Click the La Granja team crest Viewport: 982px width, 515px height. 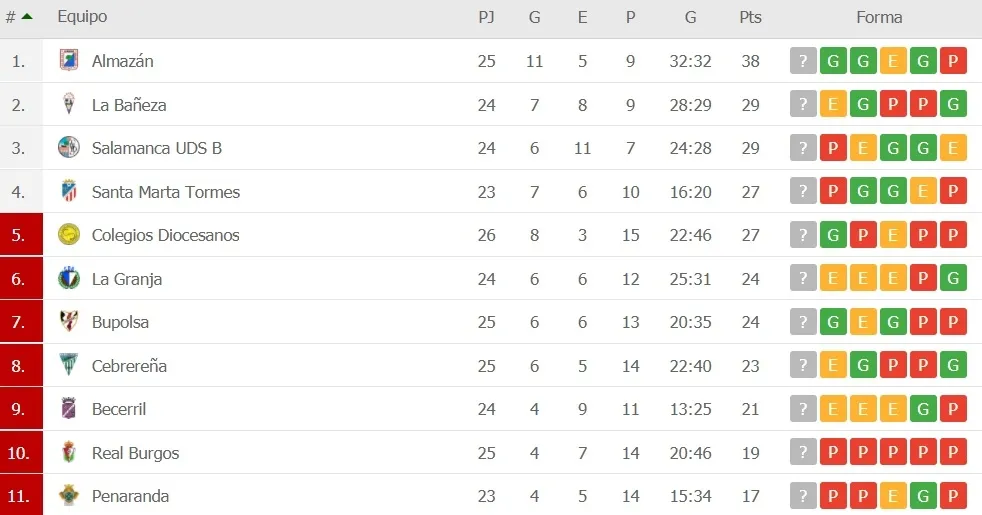point(68,279)
